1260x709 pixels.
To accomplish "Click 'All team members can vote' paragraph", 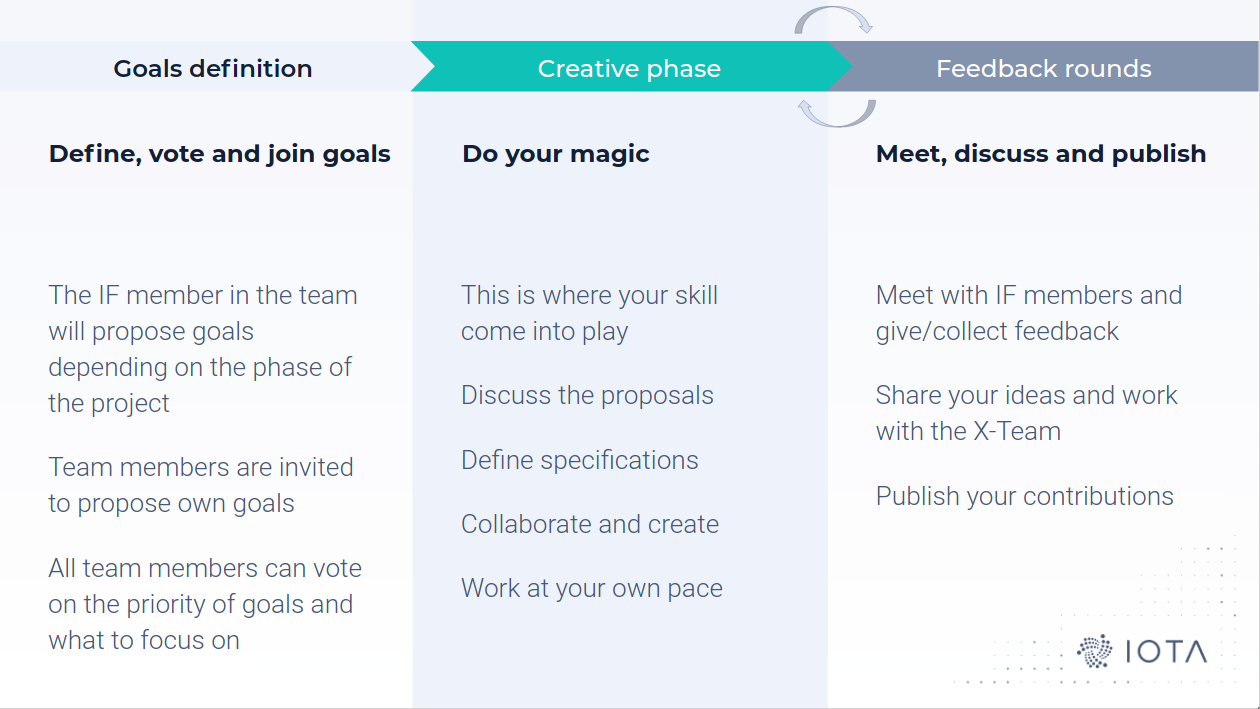I will pos(205,604).
